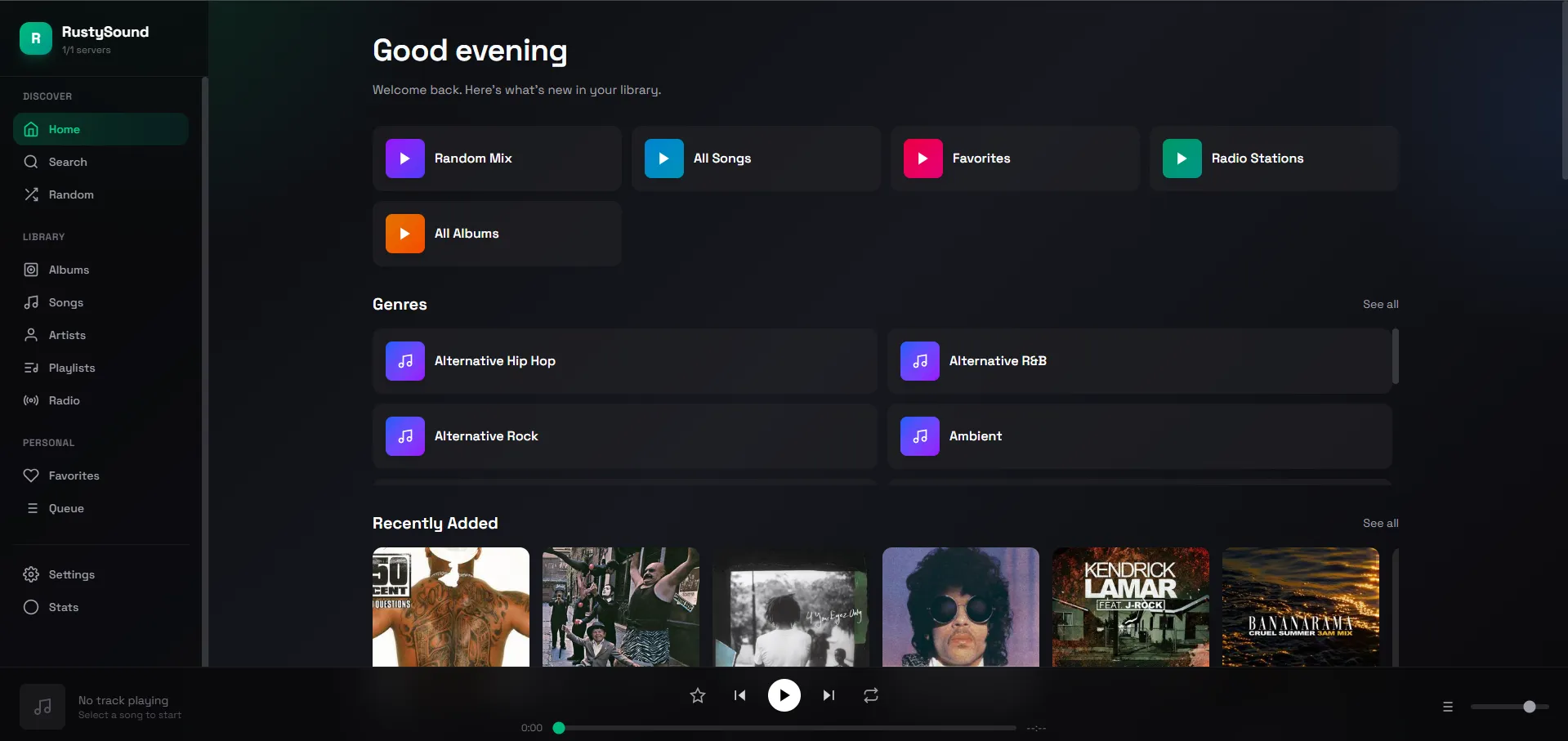The width and height of the screenshot is (1568, 741).
Task: Favorite the current track with the star
Action: (697, 695)
